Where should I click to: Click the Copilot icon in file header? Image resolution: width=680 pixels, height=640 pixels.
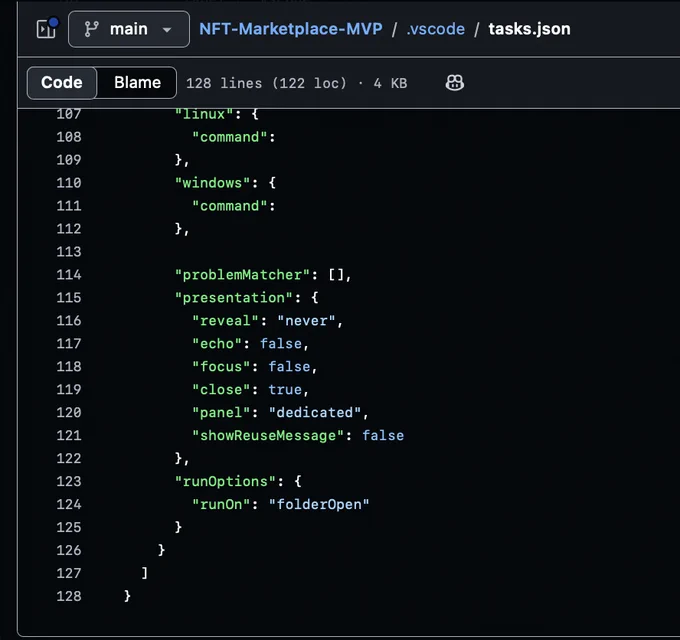click(x=454, y=82)
